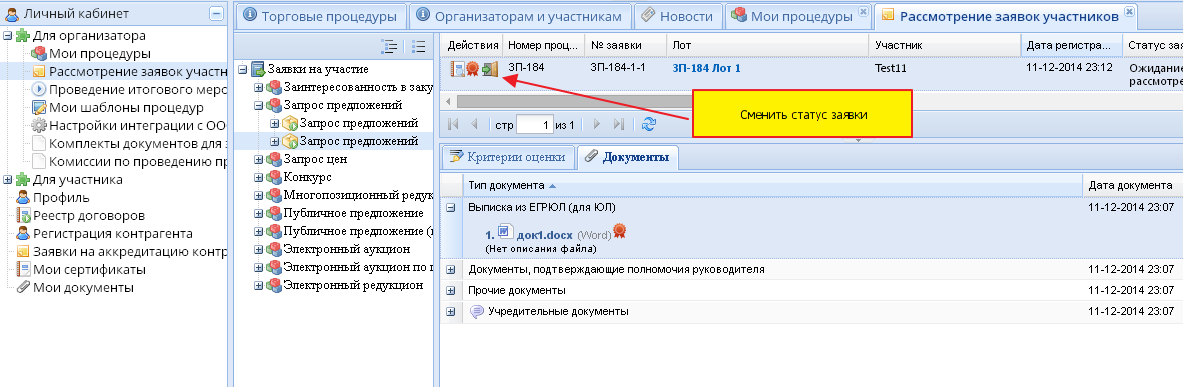This screenshot has height=387, width=1183.
Task: Open the Новости tab
Action: [x=678, y=16]
